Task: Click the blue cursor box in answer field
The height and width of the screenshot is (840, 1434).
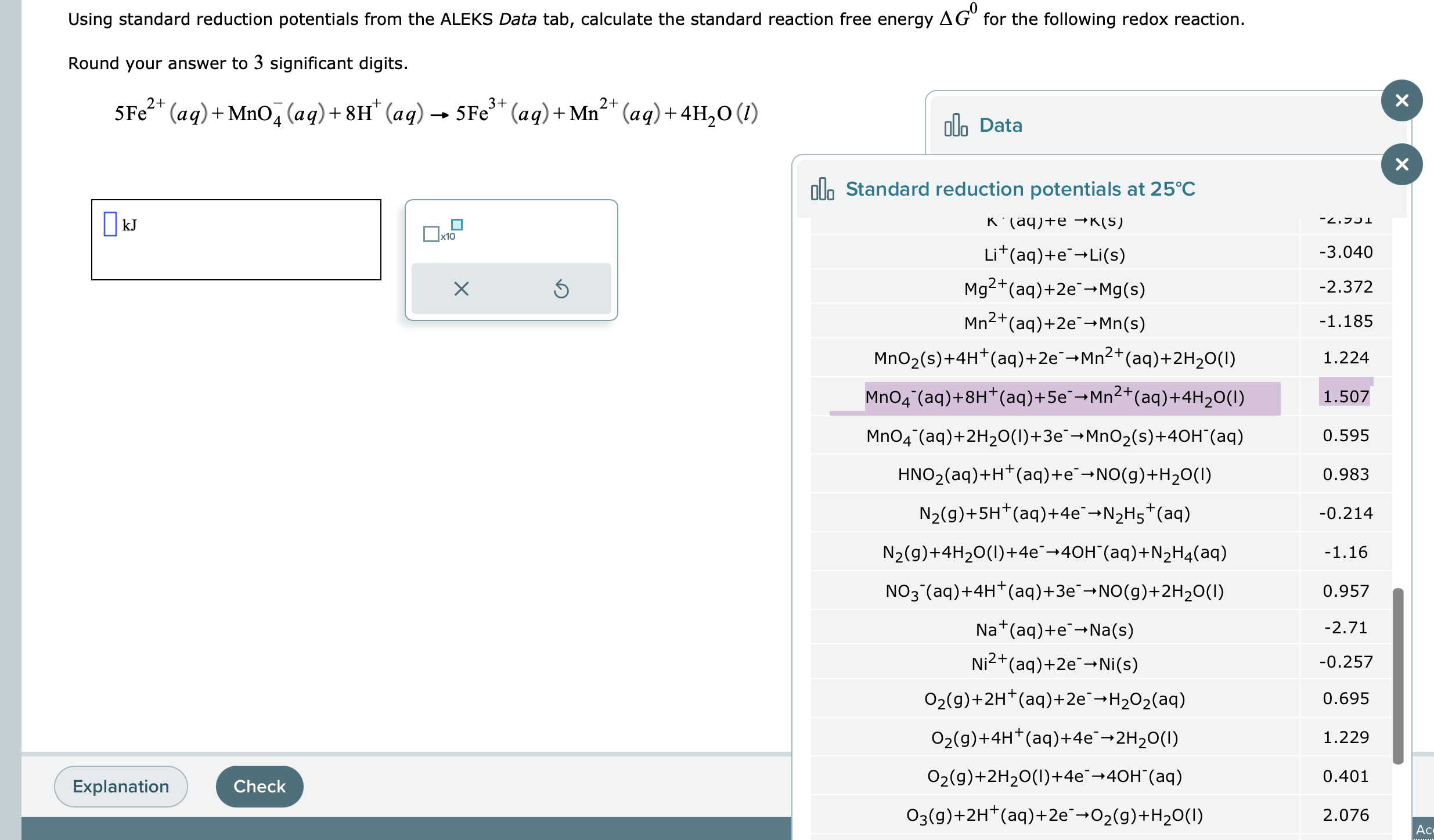Action: (110, 224)
